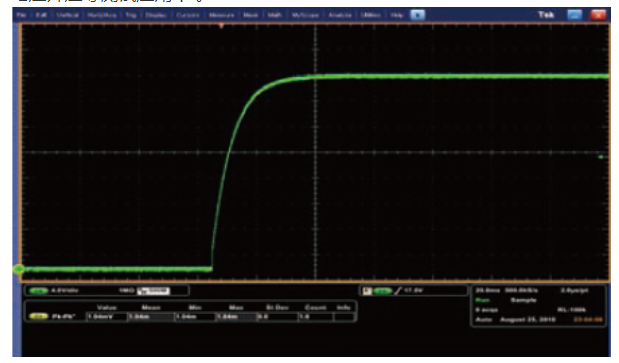
Task: Open the Trig menu
Action: (x=131, y=15)
